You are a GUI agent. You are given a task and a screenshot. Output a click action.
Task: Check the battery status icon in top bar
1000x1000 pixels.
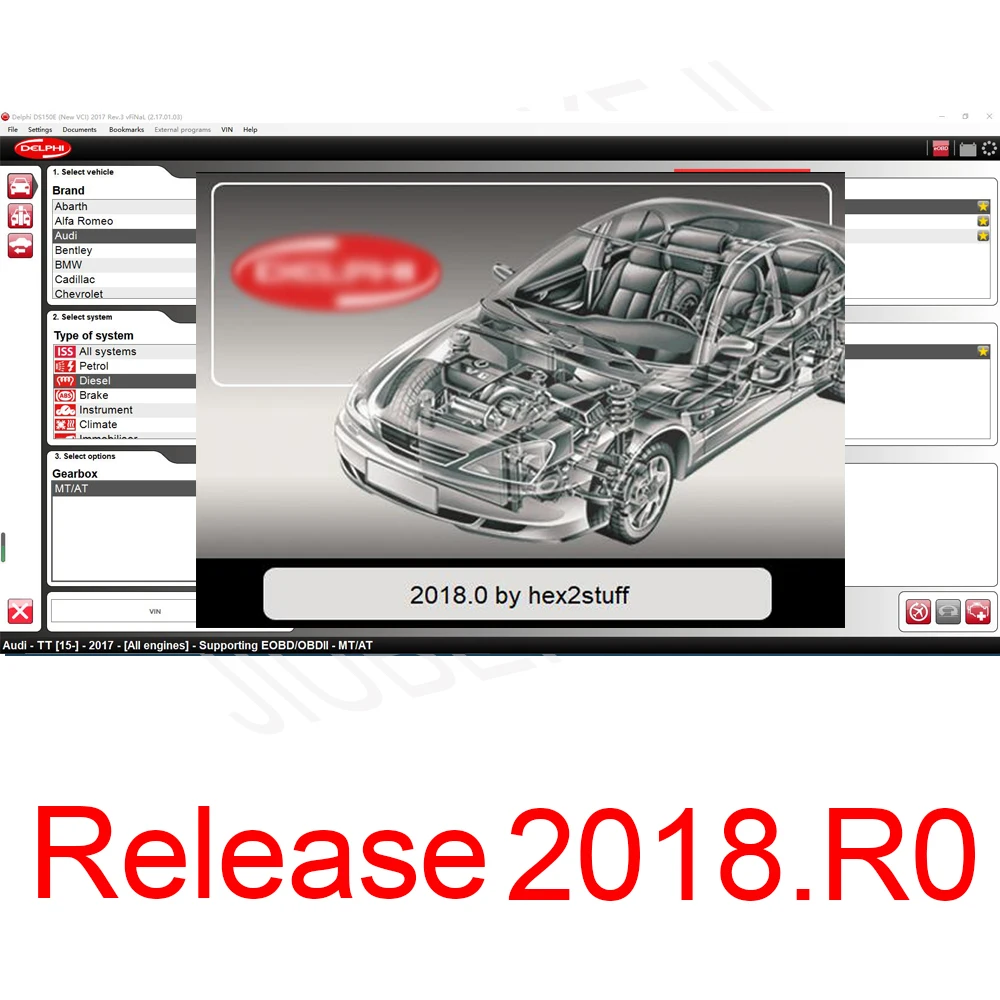pos(967,149)
